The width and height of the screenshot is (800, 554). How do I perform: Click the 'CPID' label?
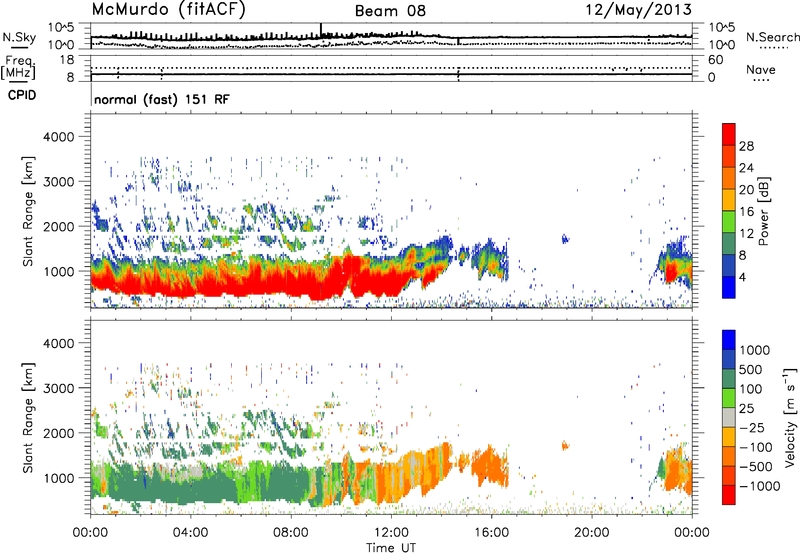point(22,95)
